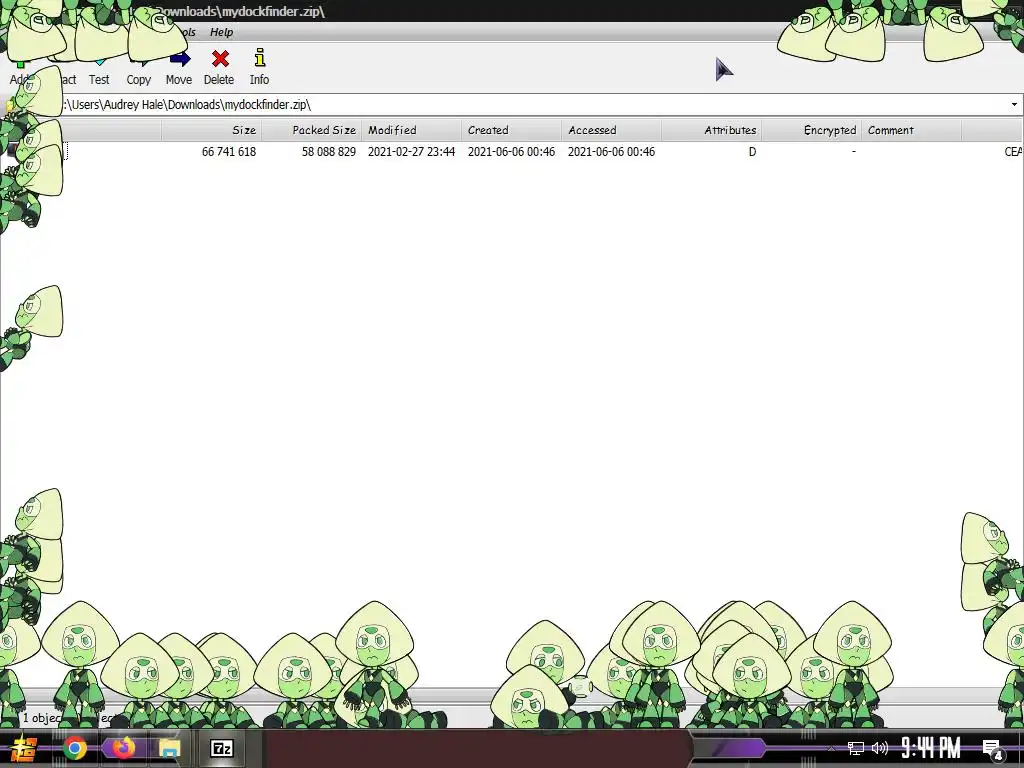This screenshot has height=768, width=1024.
Task: Click the modified date 2021-02-27 23:44
Action: (x=411, y=152)
